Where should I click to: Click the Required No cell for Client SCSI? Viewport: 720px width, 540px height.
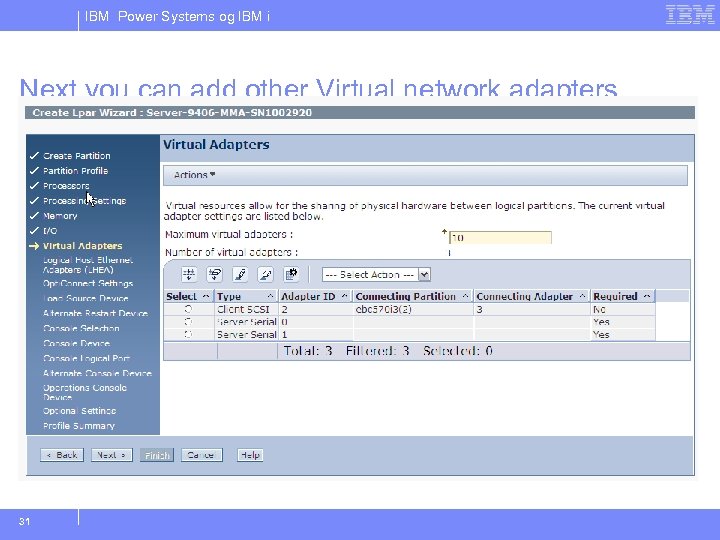(623, 309)
